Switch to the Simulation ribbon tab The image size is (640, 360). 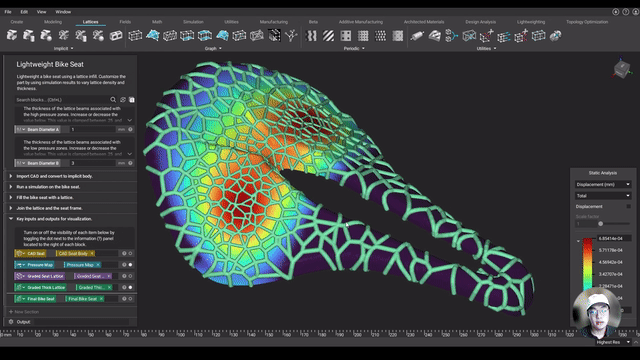pos(193,22)
